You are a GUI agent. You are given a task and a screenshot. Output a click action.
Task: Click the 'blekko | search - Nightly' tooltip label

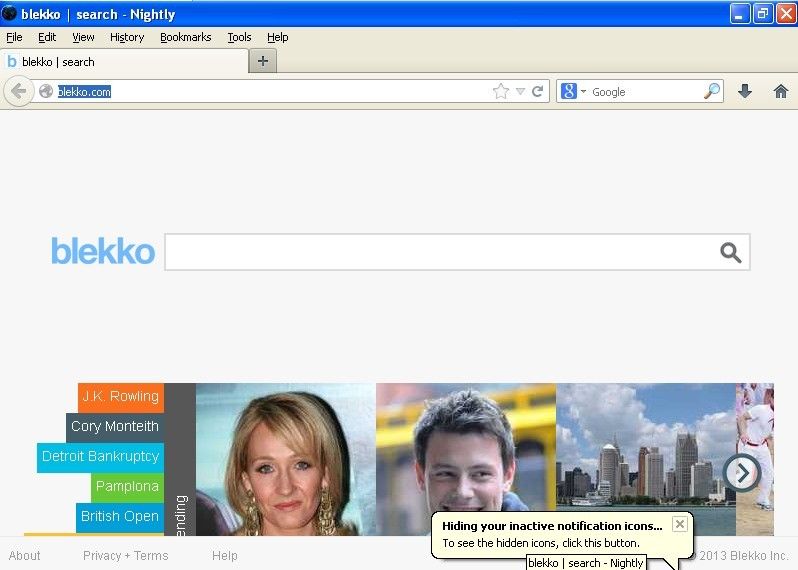(x=586, y=562)
